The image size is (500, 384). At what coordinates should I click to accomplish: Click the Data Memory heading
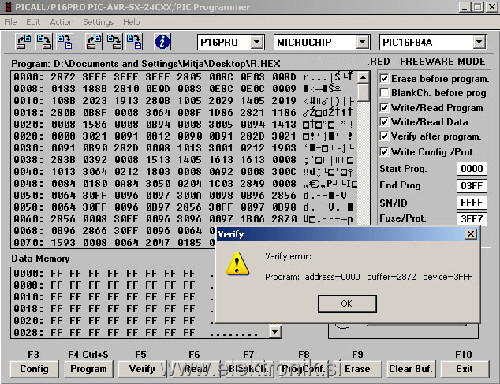point(40,259)
